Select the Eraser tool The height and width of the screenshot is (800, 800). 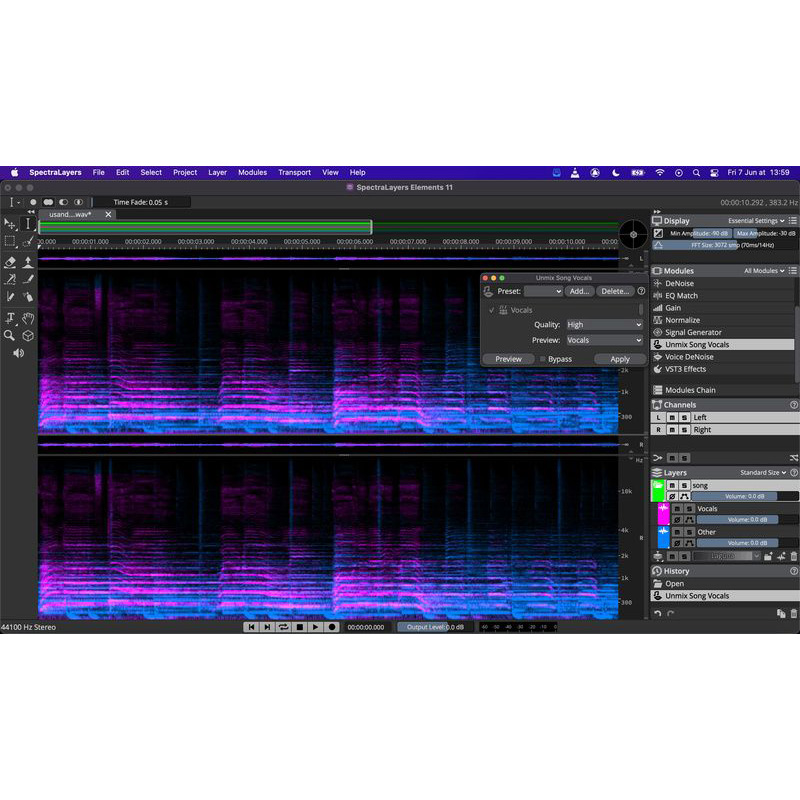pyautogui.click(x=10, y=262)
